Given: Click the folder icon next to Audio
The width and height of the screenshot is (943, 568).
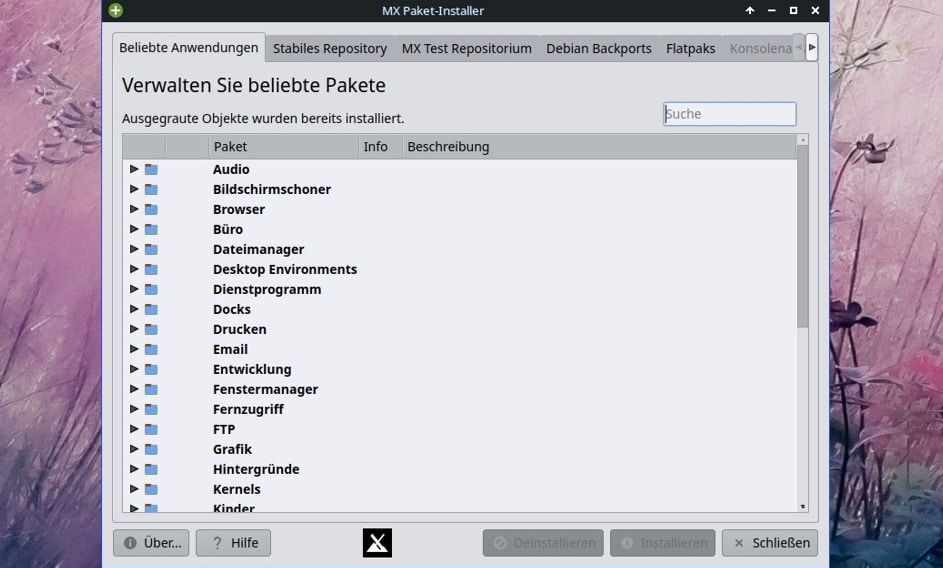Looking at the screenshot, I should point(151,170).
